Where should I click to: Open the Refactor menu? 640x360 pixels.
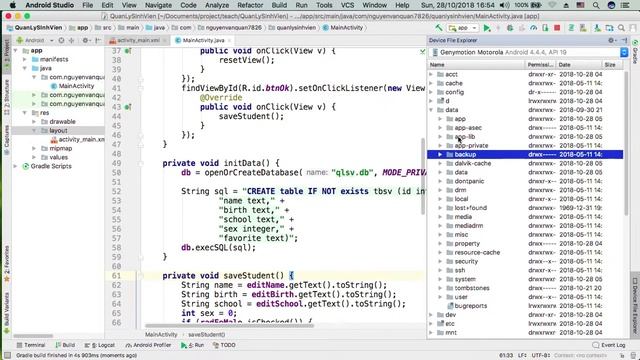coord(250,5)
